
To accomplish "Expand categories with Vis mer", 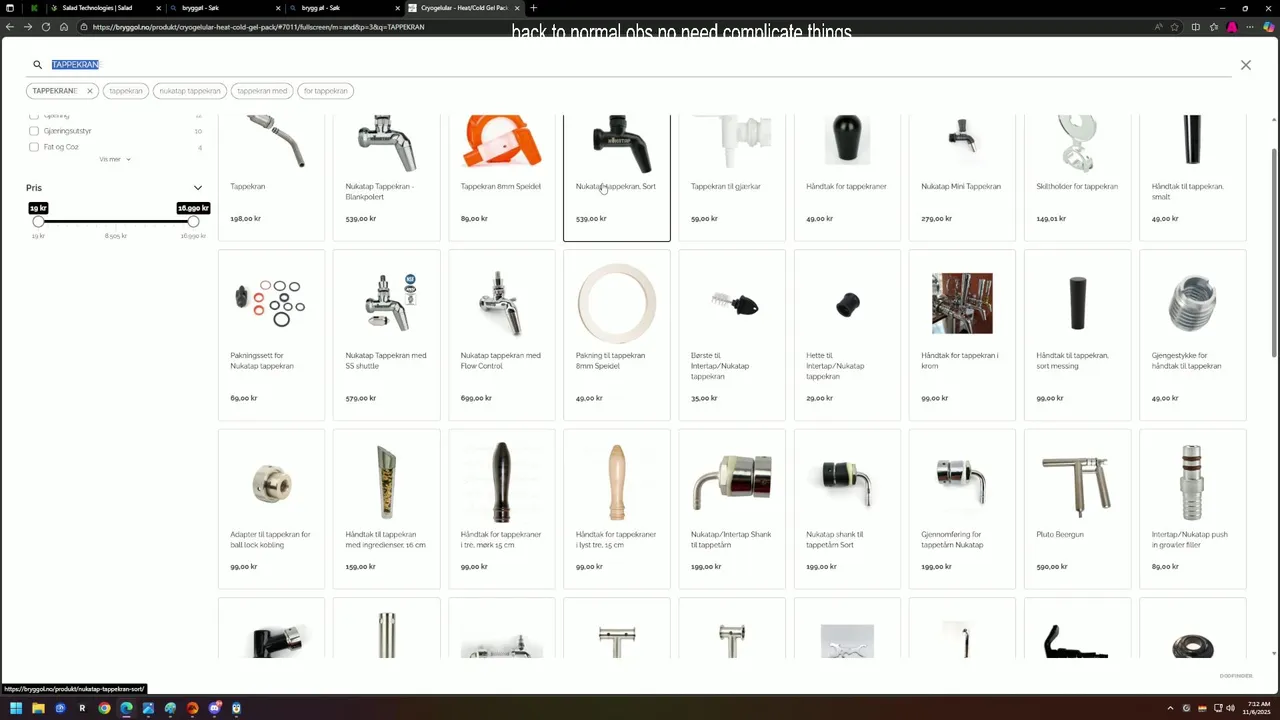I will [x=114, y=159].
